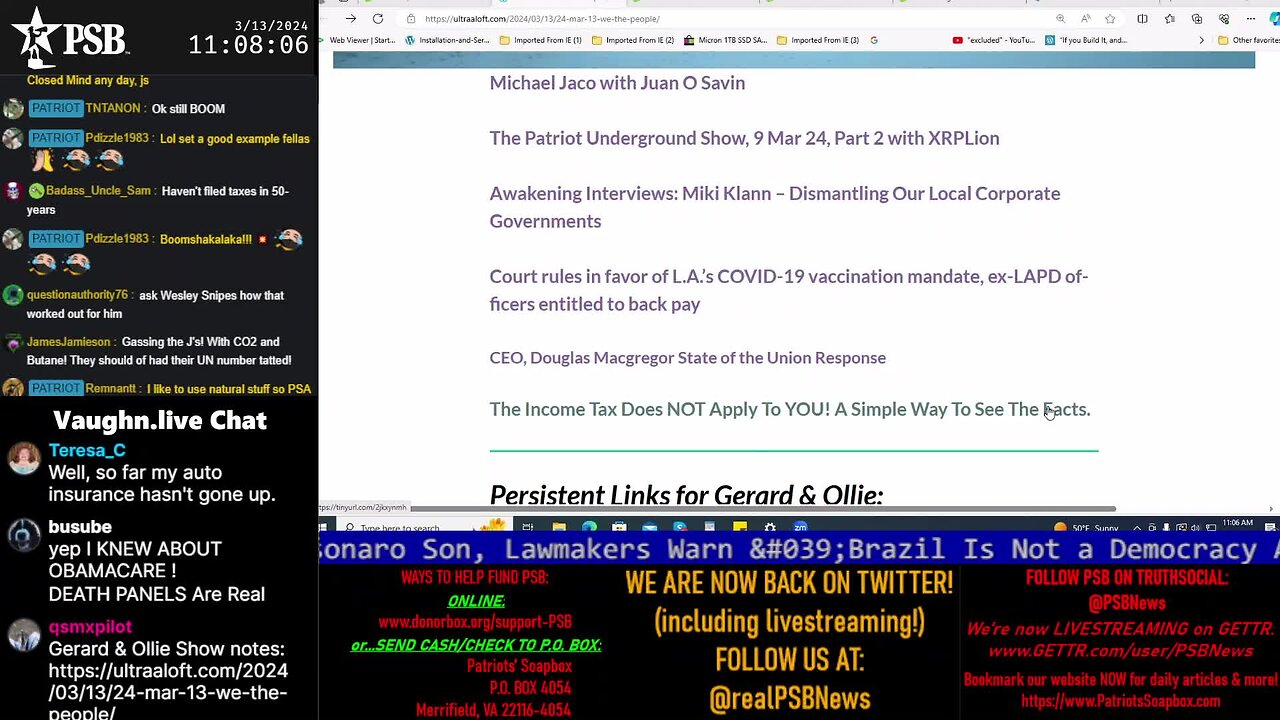Open the Collections icon
This screenshot has width=1280, height=720.
tap(1197, 18)
